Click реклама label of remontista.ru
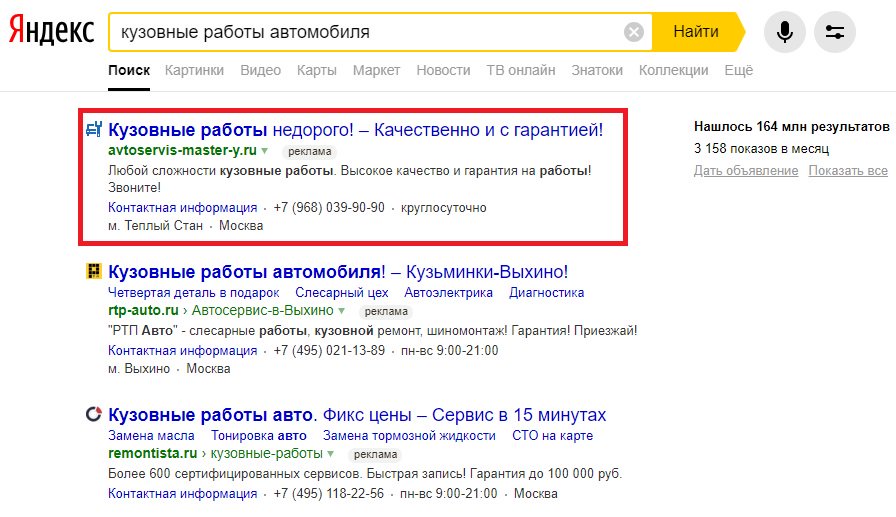This screenshot has width=896, height=517. point(375,454)
